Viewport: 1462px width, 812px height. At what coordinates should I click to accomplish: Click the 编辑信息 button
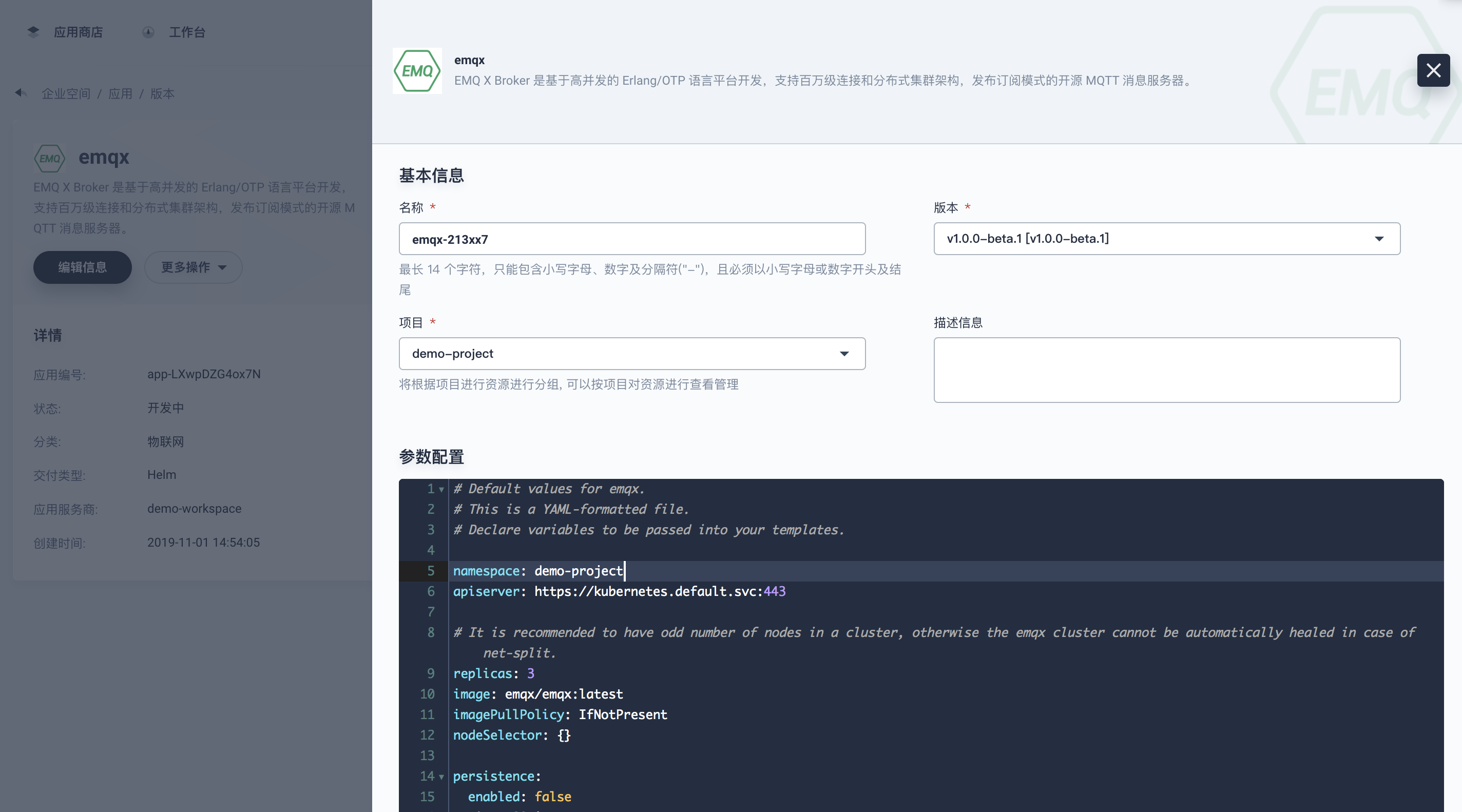pos(82,267)
